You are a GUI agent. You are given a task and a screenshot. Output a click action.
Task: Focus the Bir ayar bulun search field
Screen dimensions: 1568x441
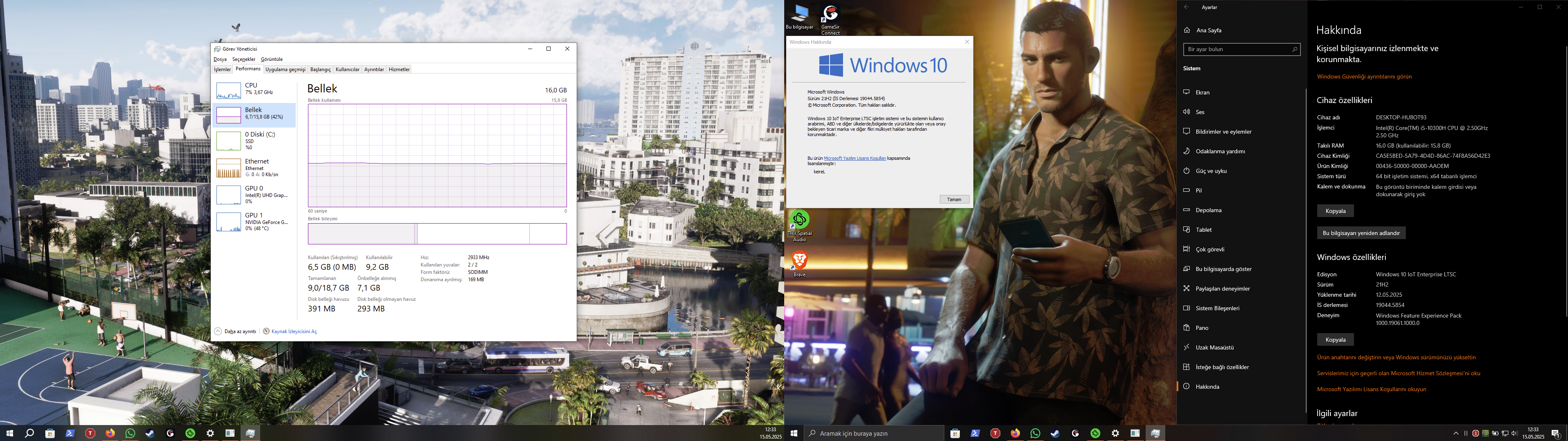tap(1242, 49)
